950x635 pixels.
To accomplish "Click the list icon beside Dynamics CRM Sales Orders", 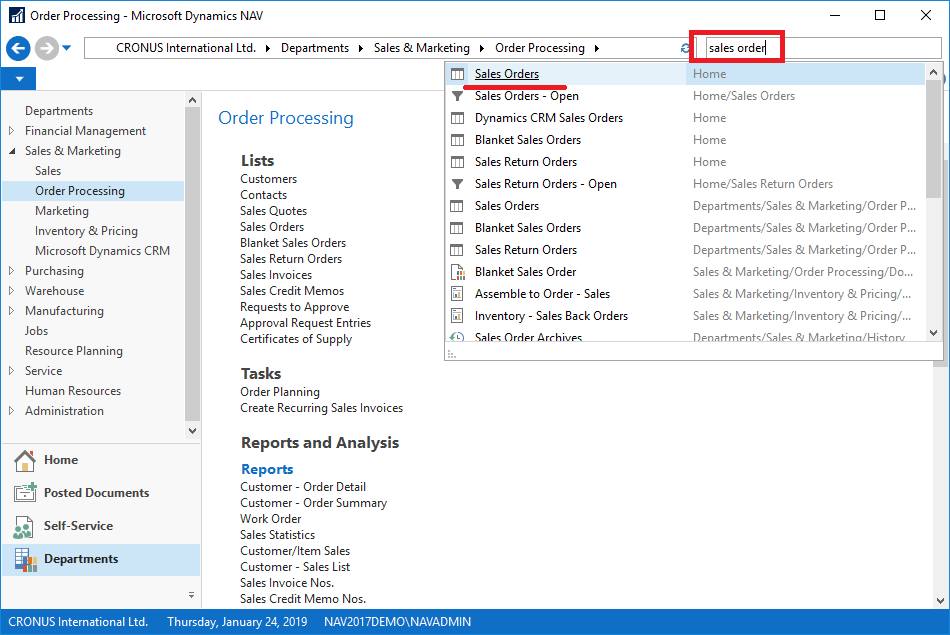I will pos(457,118).
